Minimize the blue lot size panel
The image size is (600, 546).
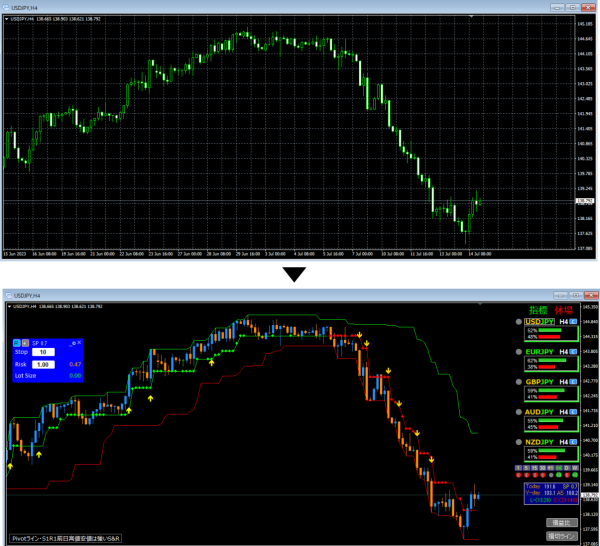click(73, 342)
